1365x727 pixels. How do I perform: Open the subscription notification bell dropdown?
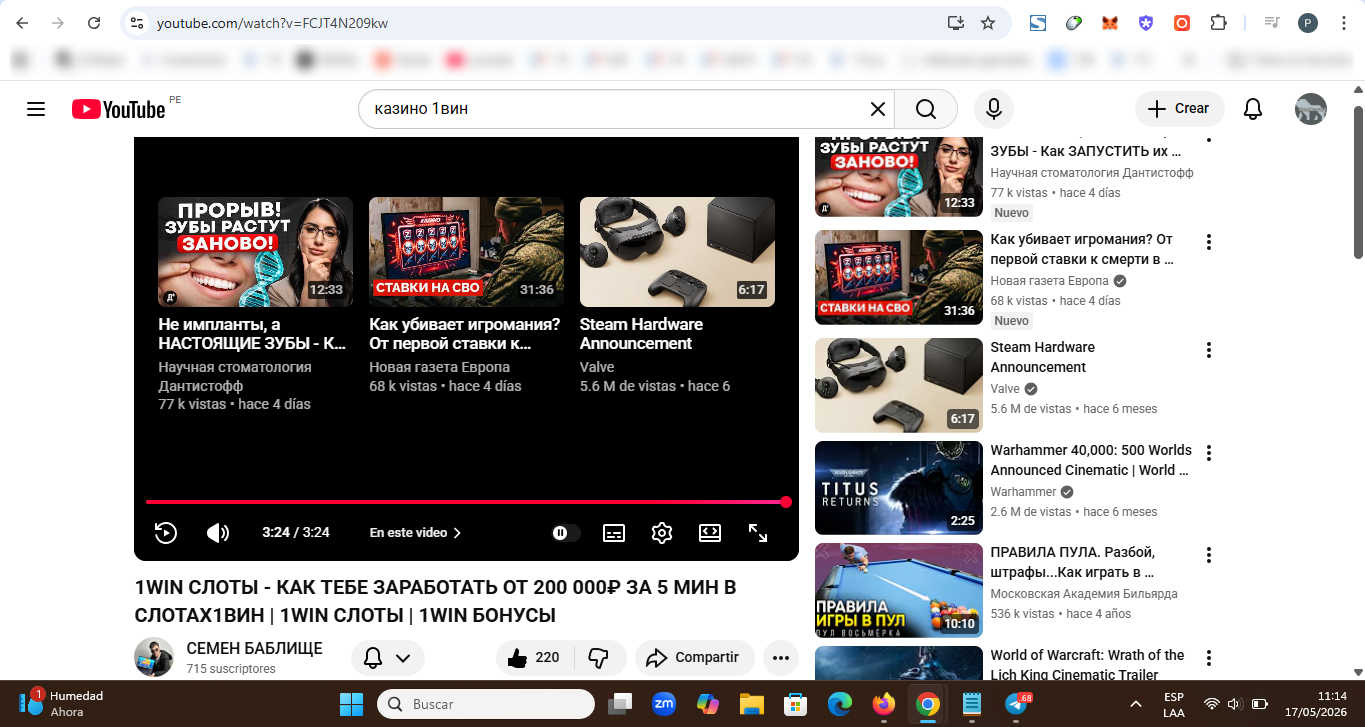click(x=388, y=657)
